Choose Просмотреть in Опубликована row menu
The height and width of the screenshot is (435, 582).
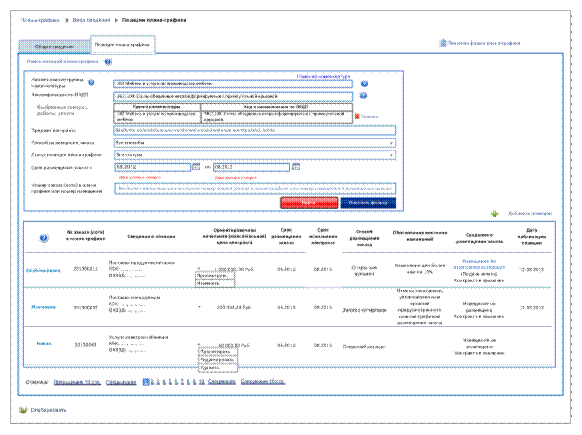[x=215, y=276]
